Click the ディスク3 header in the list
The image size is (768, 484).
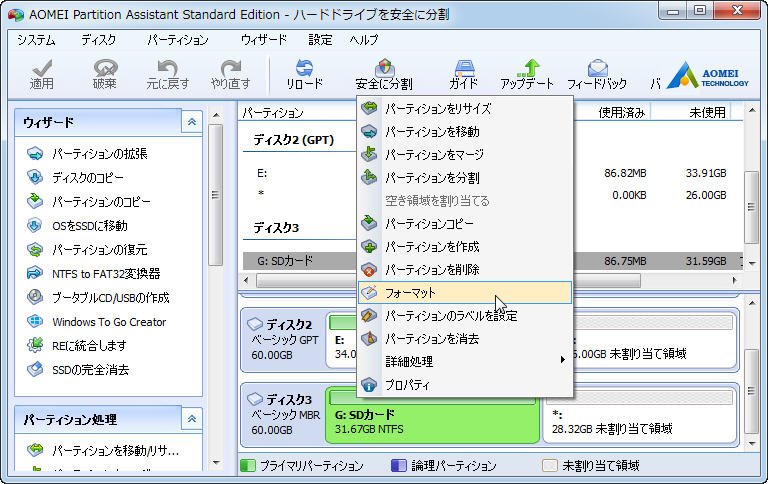(276, 228)
